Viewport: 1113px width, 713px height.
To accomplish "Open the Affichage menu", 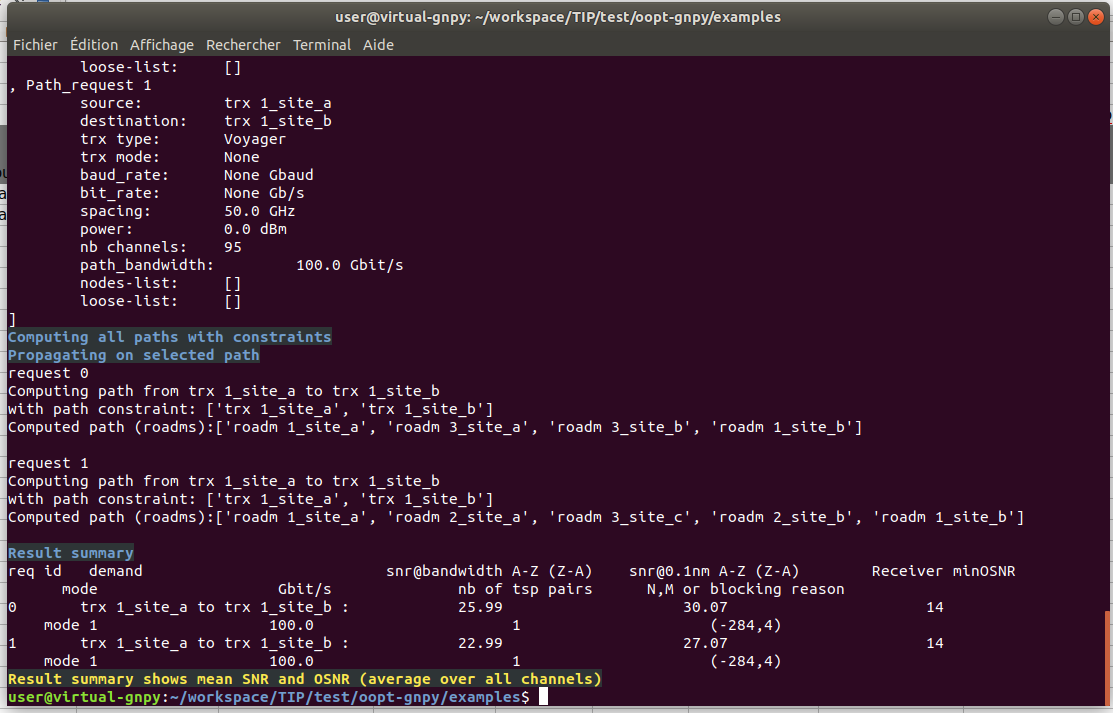I will pyautogui.click(x=162, y=45).
